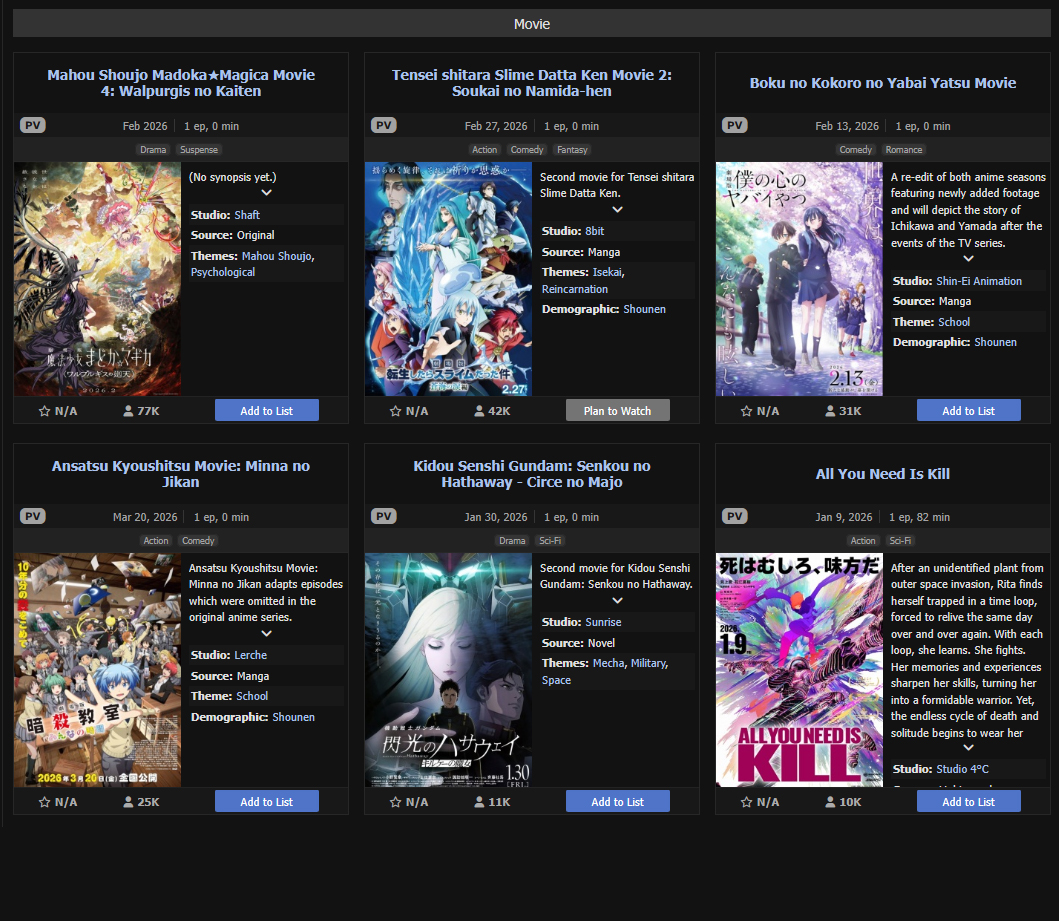Add Gundam Hathaway movie to list

617,802
